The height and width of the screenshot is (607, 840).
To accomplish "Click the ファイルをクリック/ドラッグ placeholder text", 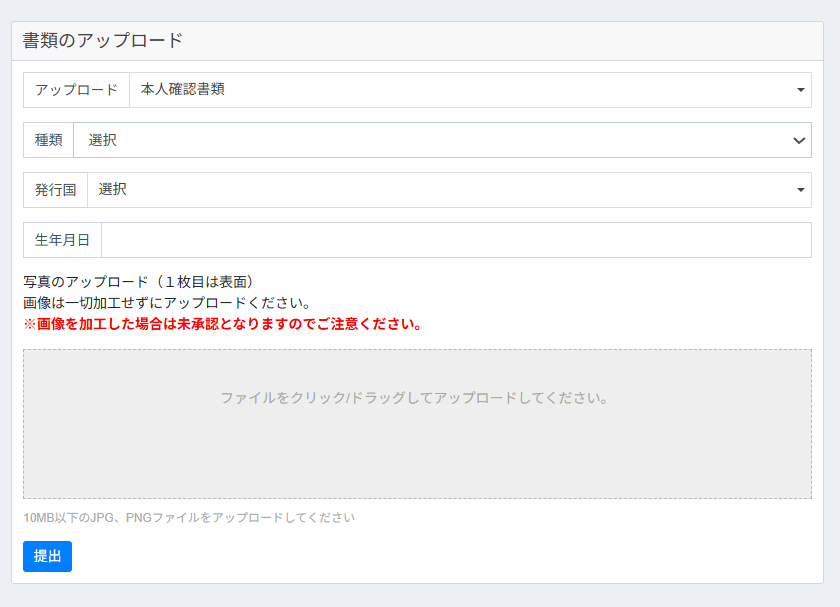I will pyautogui.click(x=415, y=398).
